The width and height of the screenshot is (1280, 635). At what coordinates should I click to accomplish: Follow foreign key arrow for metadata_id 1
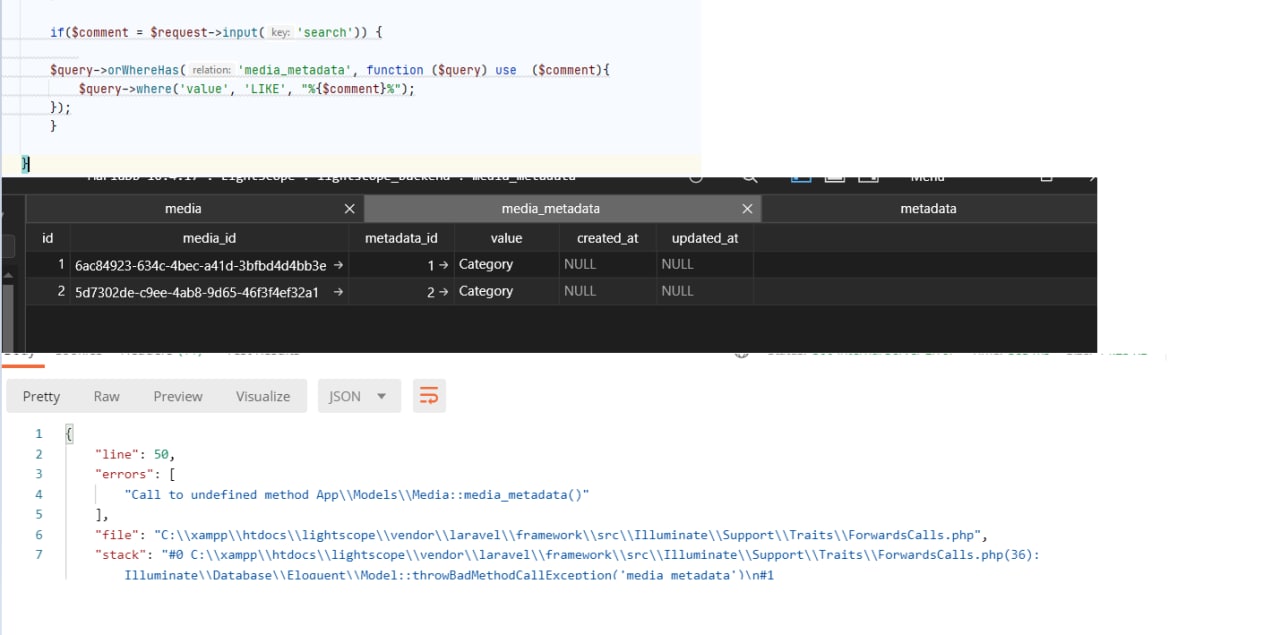point(443,265)
